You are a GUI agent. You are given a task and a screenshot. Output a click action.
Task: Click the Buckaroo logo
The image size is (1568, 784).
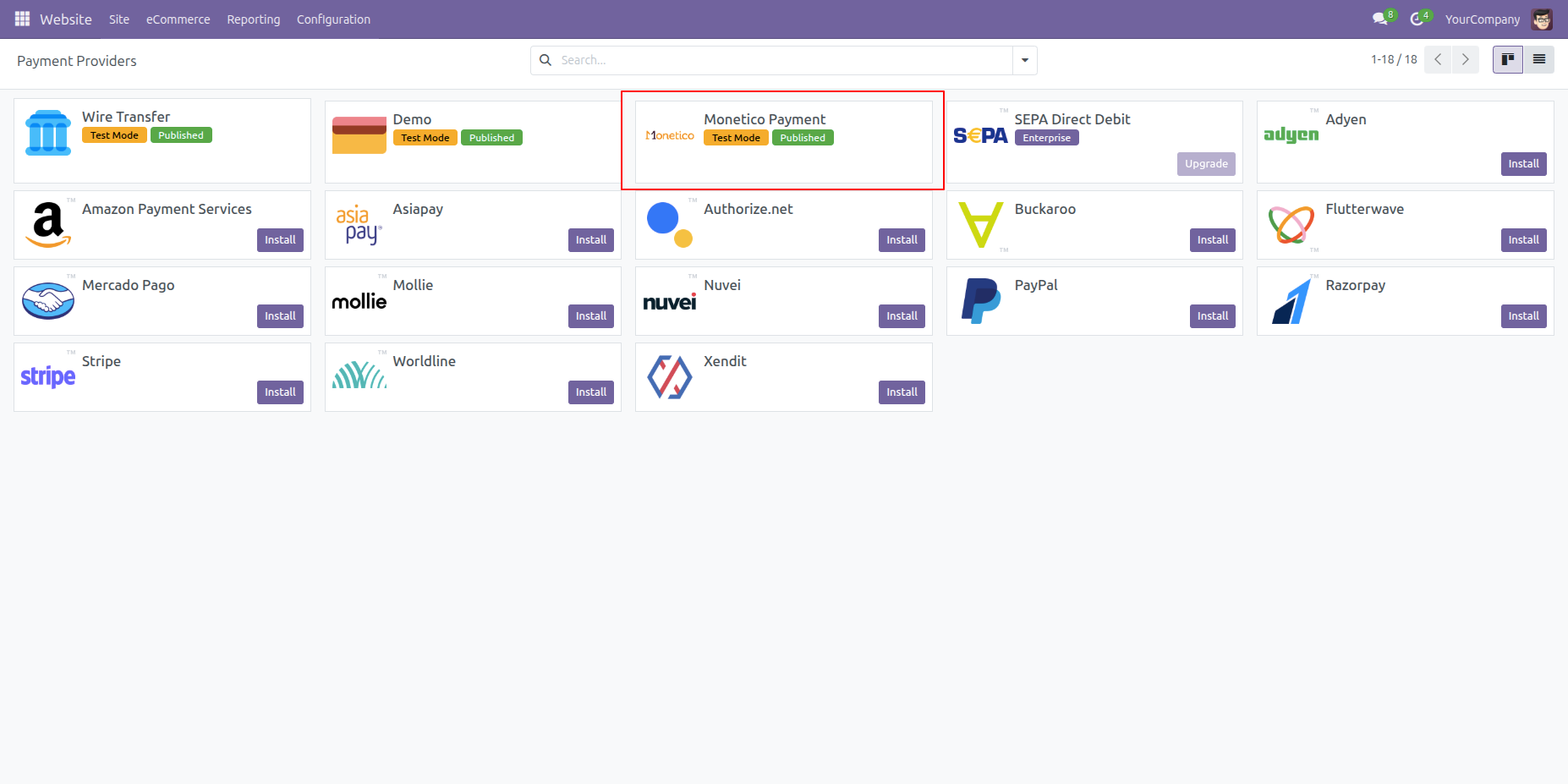coord(981,225)
